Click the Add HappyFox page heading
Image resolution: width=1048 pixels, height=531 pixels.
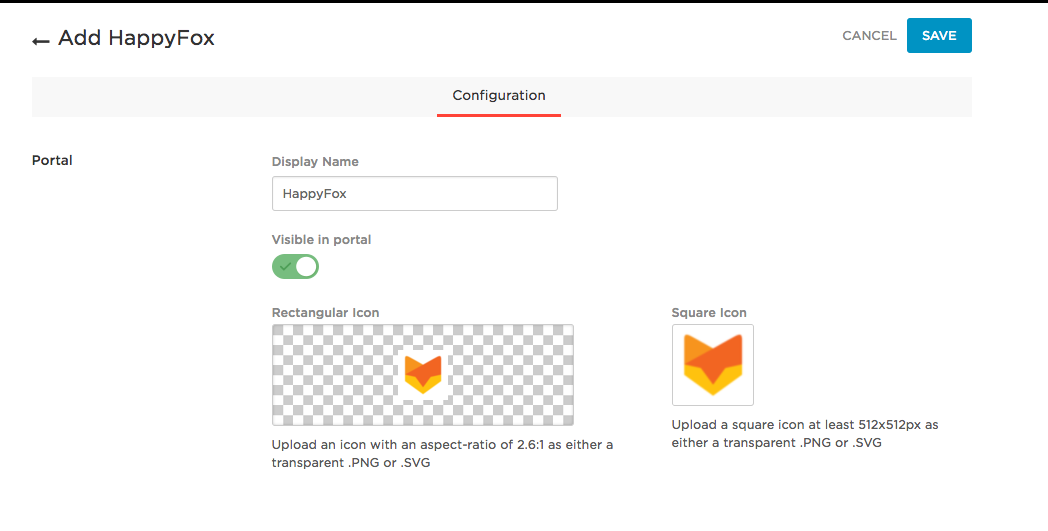pyautogui.click(x=136, y=39)
